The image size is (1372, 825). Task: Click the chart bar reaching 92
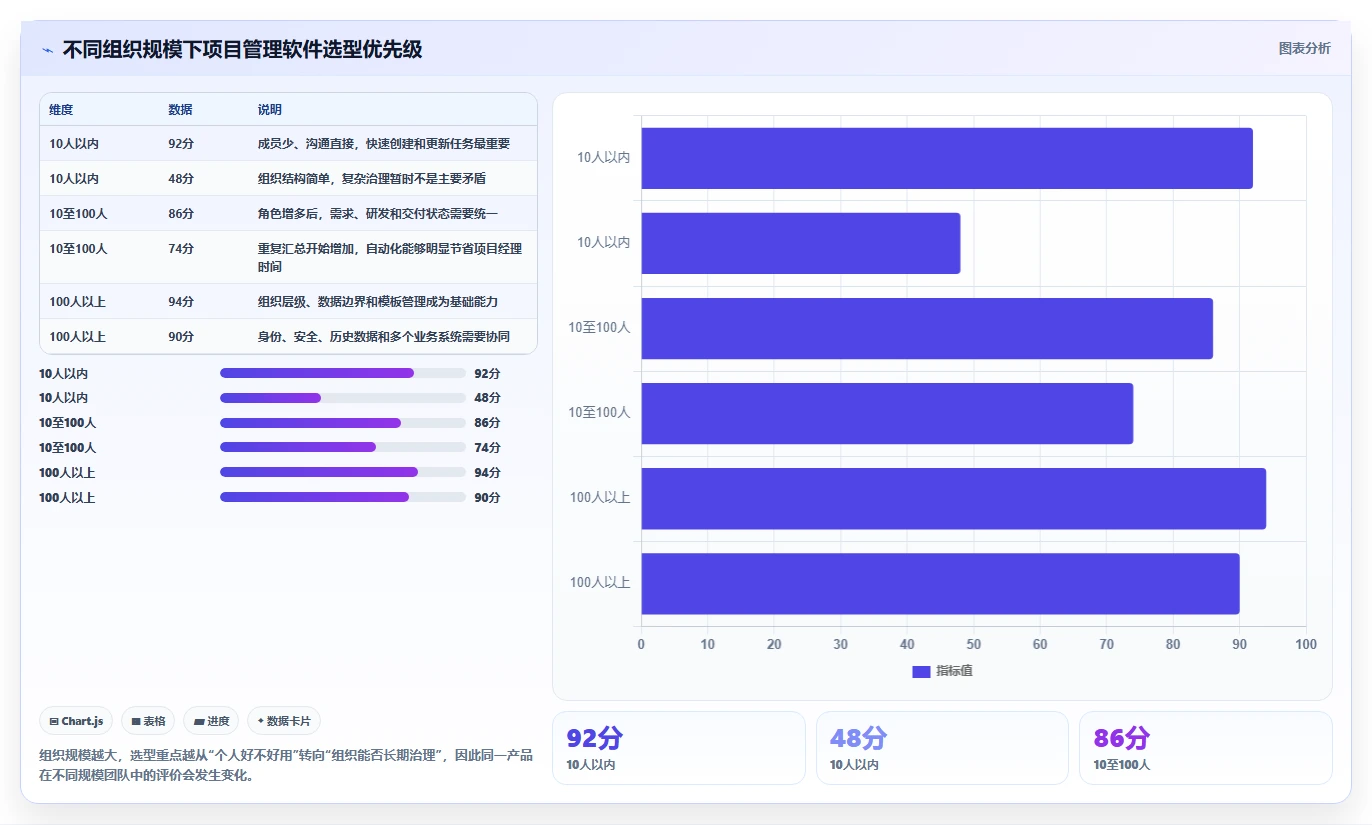(x=947, y=158)
